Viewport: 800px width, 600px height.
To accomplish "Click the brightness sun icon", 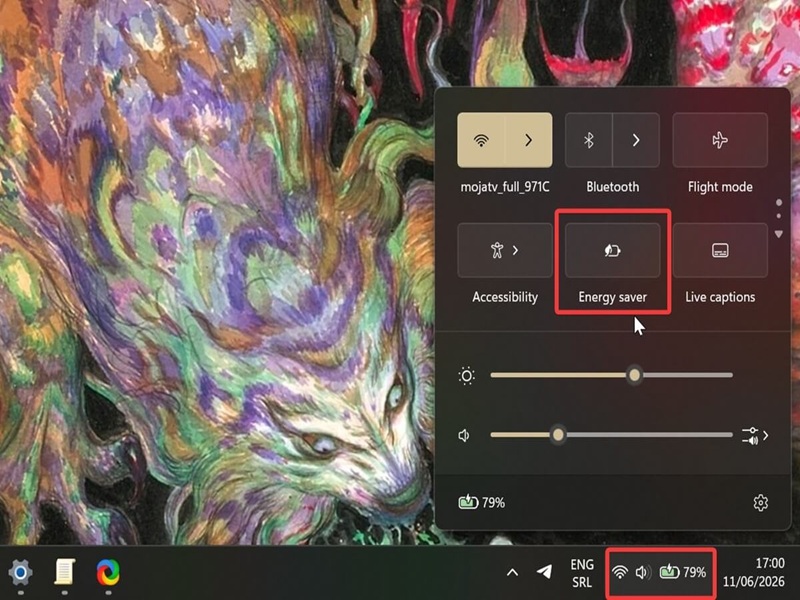I will [x=466, y=376].
